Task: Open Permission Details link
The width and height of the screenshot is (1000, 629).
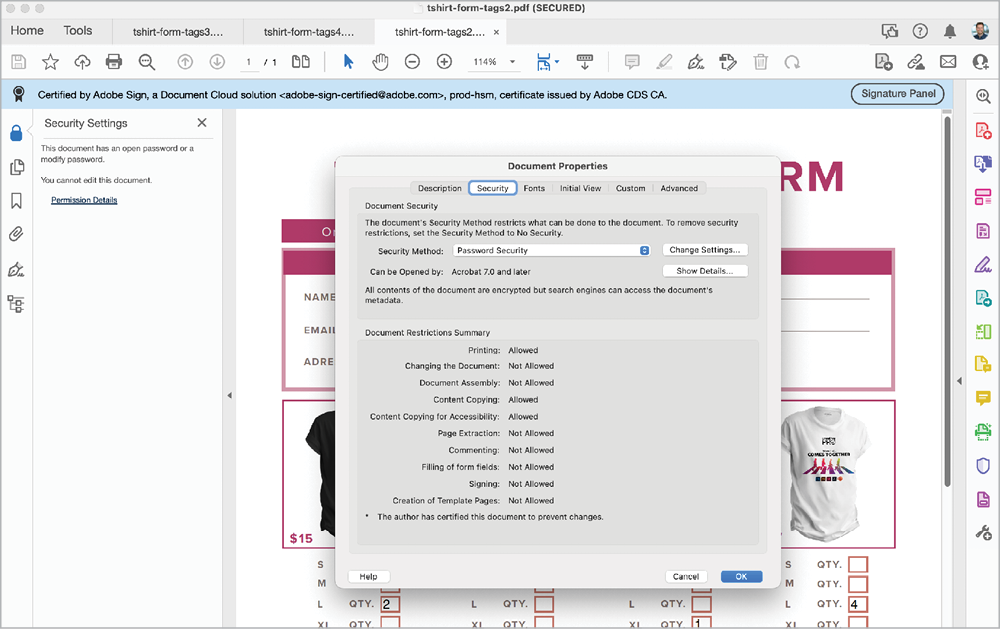Action: [84, 200]
